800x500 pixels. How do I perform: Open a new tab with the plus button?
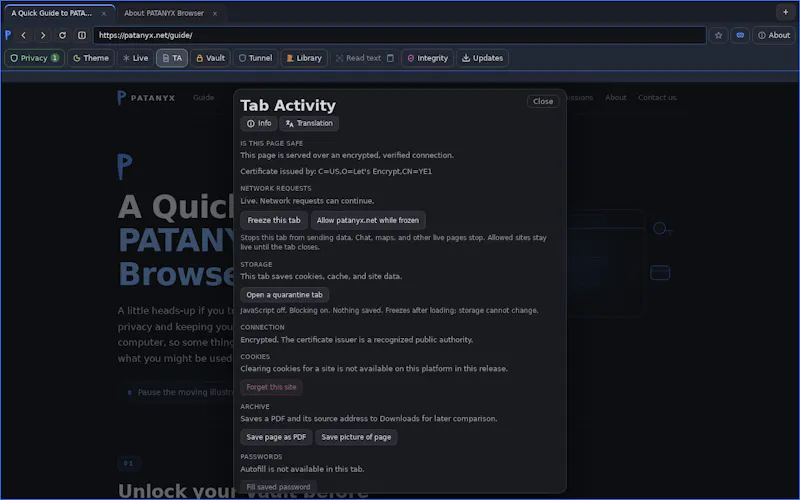pos(786,12)
